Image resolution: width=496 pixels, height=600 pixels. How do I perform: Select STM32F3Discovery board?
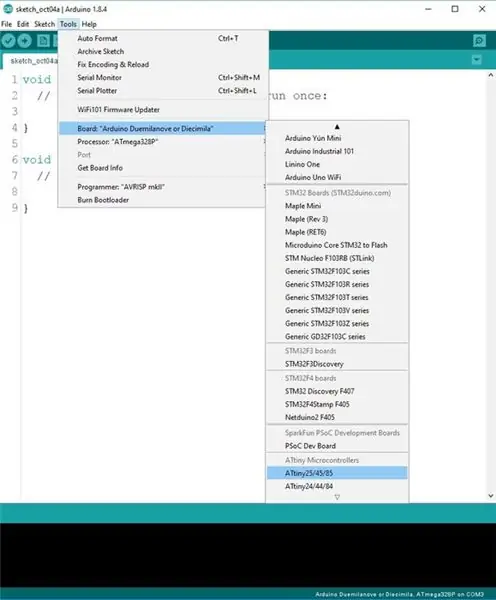[337, 364]
